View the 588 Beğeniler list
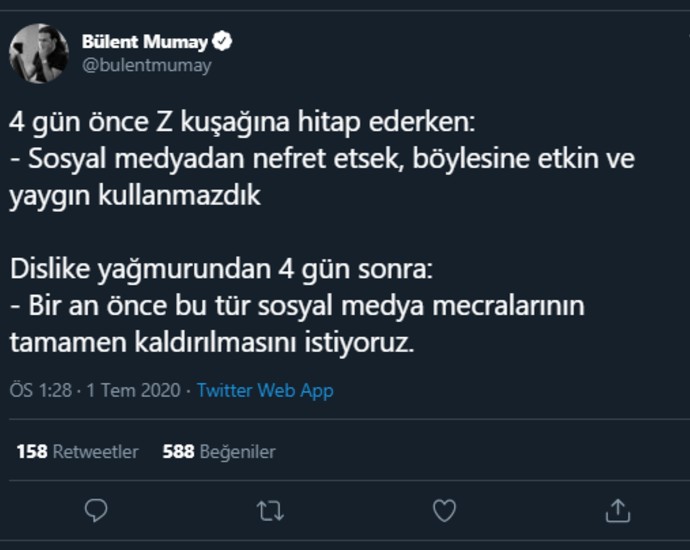Image resolution: width=690 pixels, height=550 pixels. point(218,452)
